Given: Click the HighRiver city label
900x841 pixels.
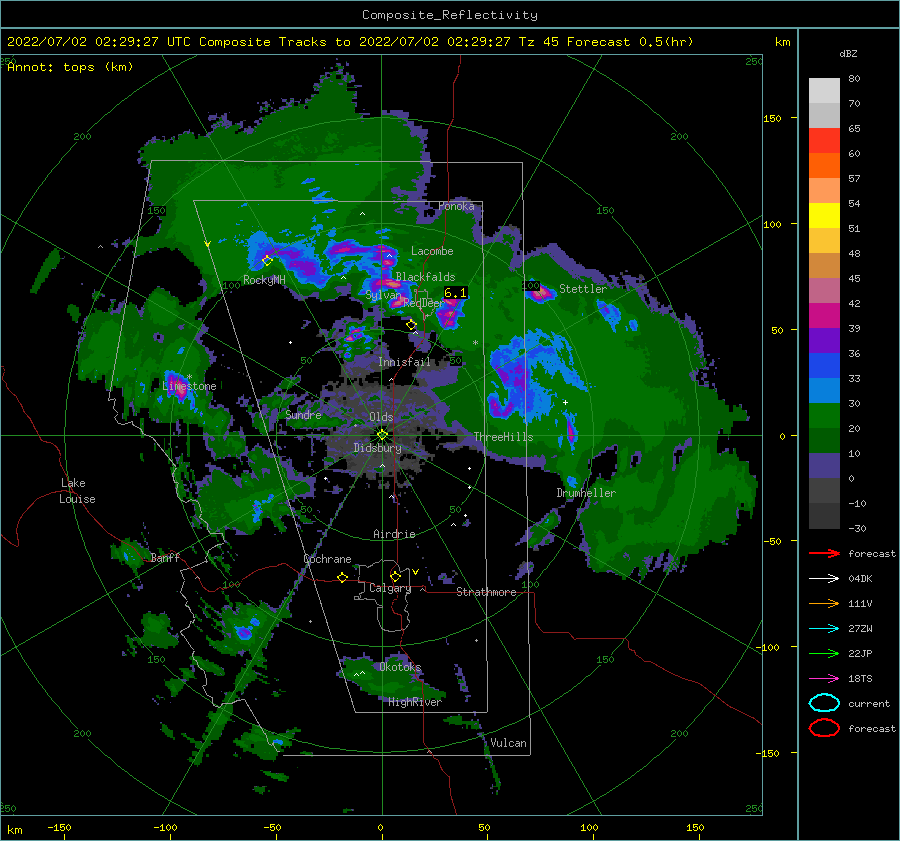Looking at the screenshot, I should [x=415, y=702].
